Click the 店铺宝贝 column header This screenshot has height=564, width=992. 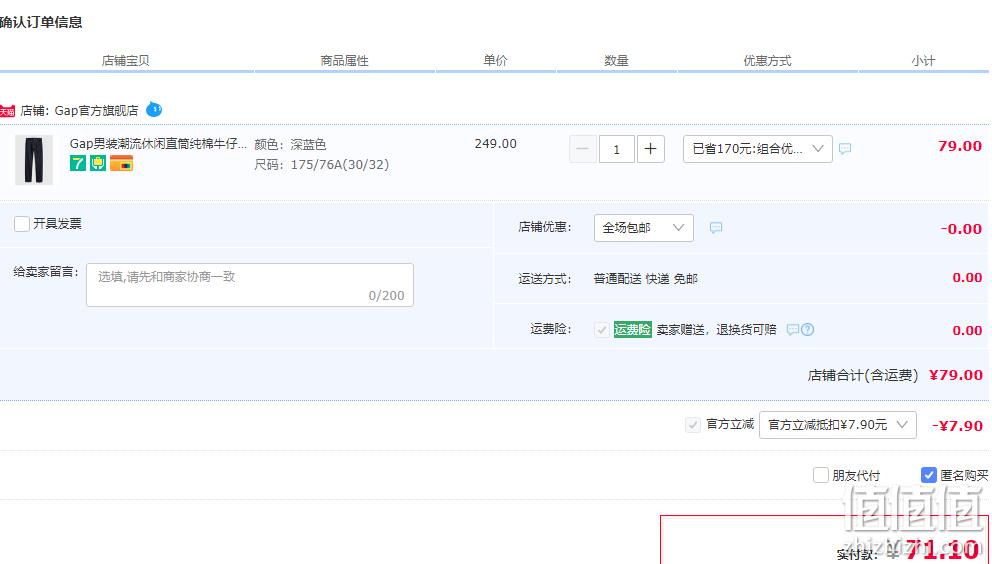coord(125,61)
